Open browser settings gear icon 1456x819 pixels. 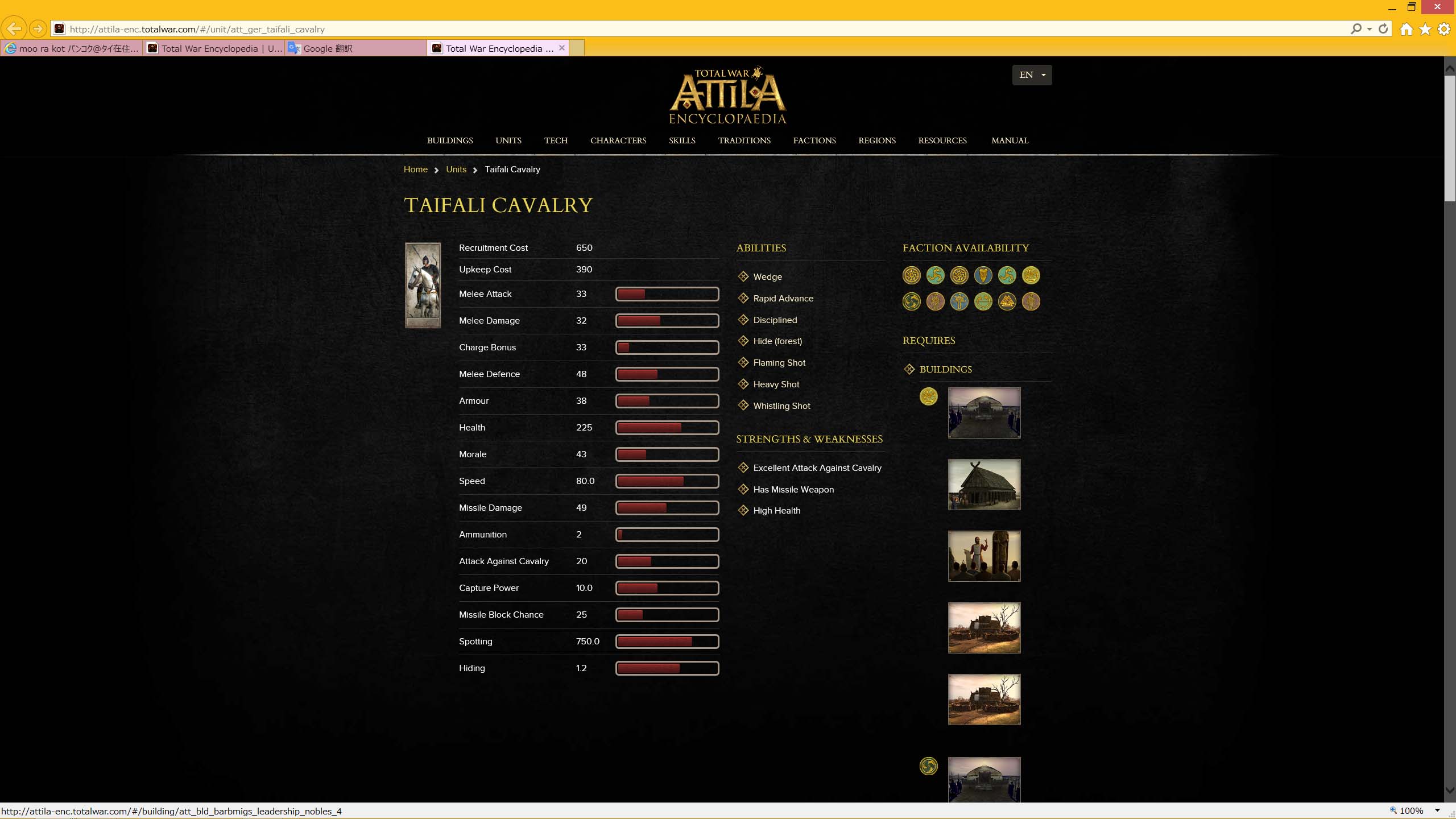coord(1444,29)
